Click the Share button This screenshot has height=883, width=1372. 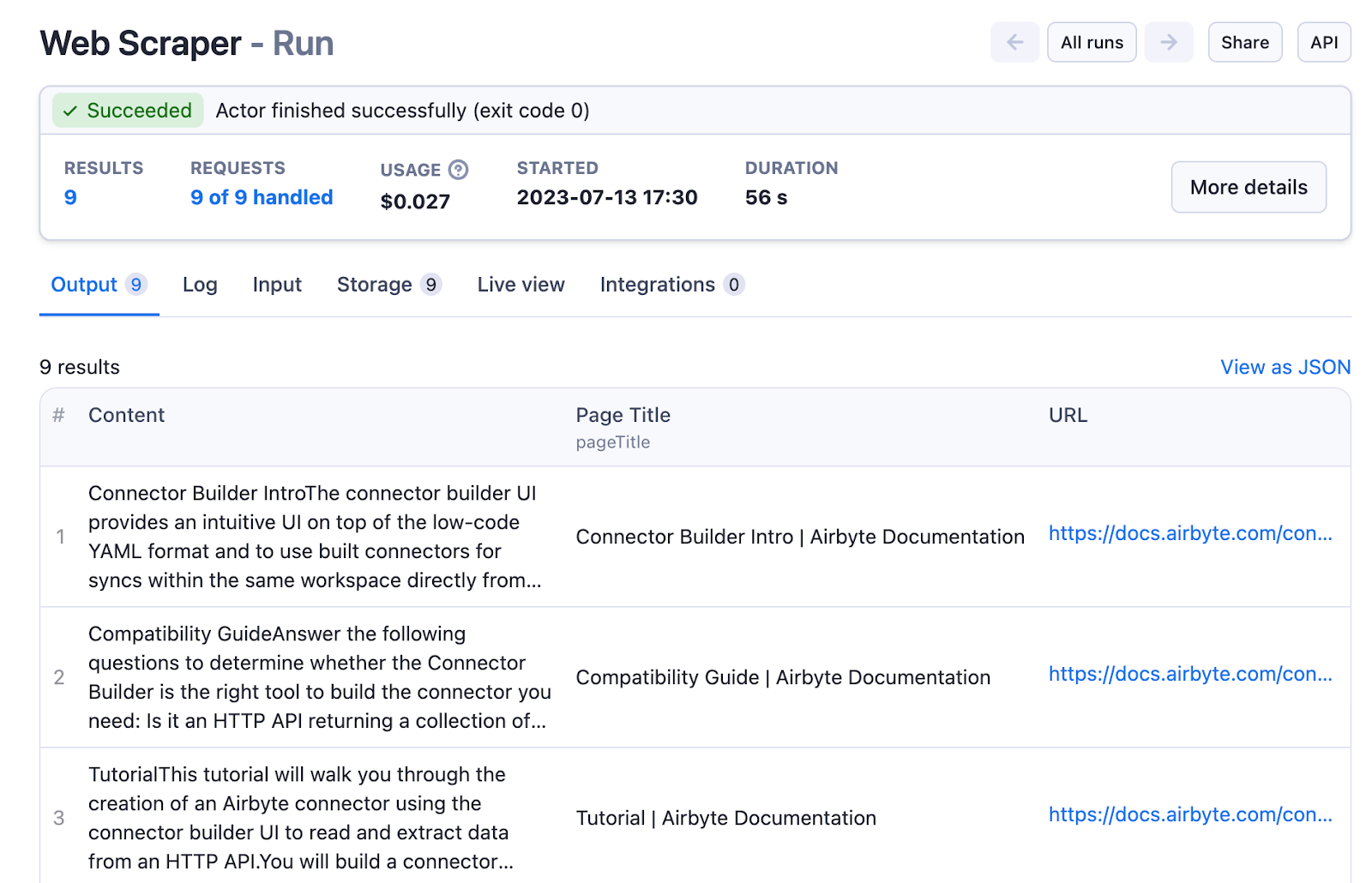pos(1244,42)
